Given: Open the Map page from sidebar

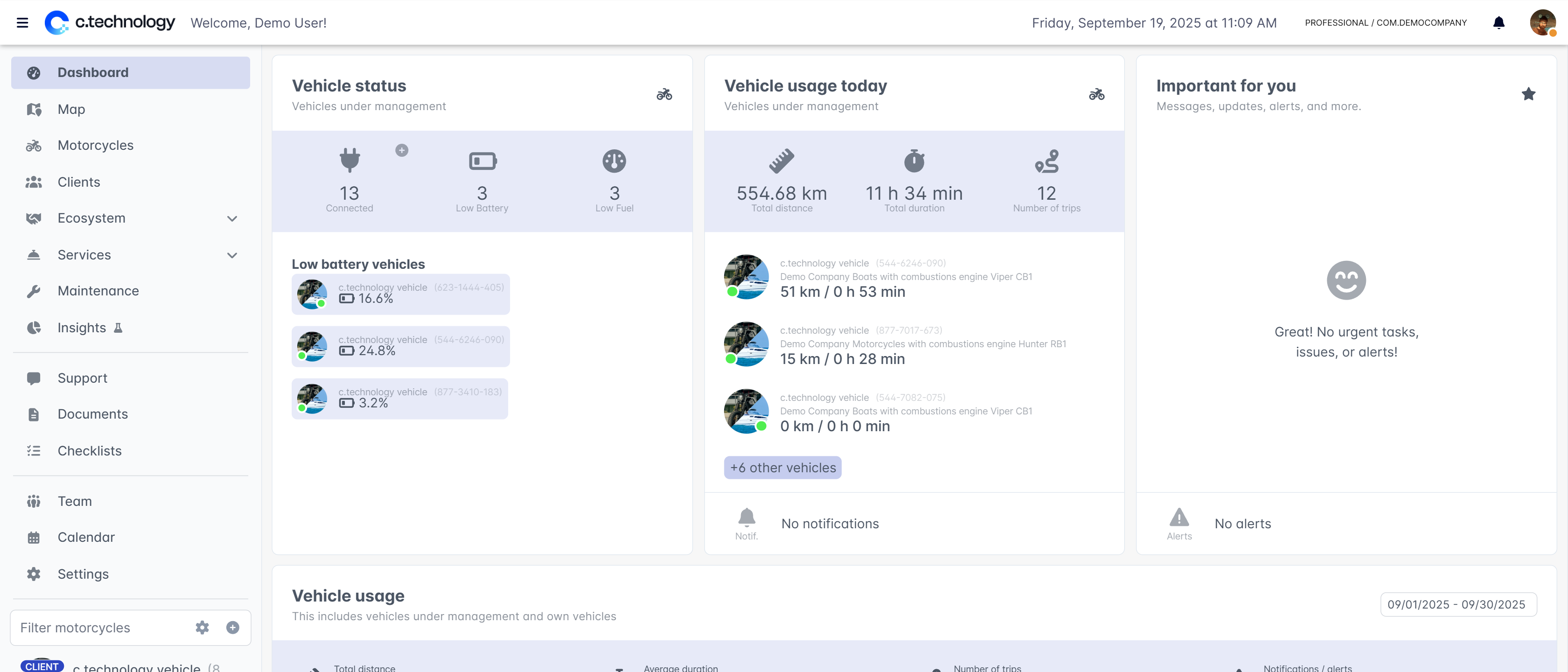Looking at the screenshot, I should coord(71,110).
